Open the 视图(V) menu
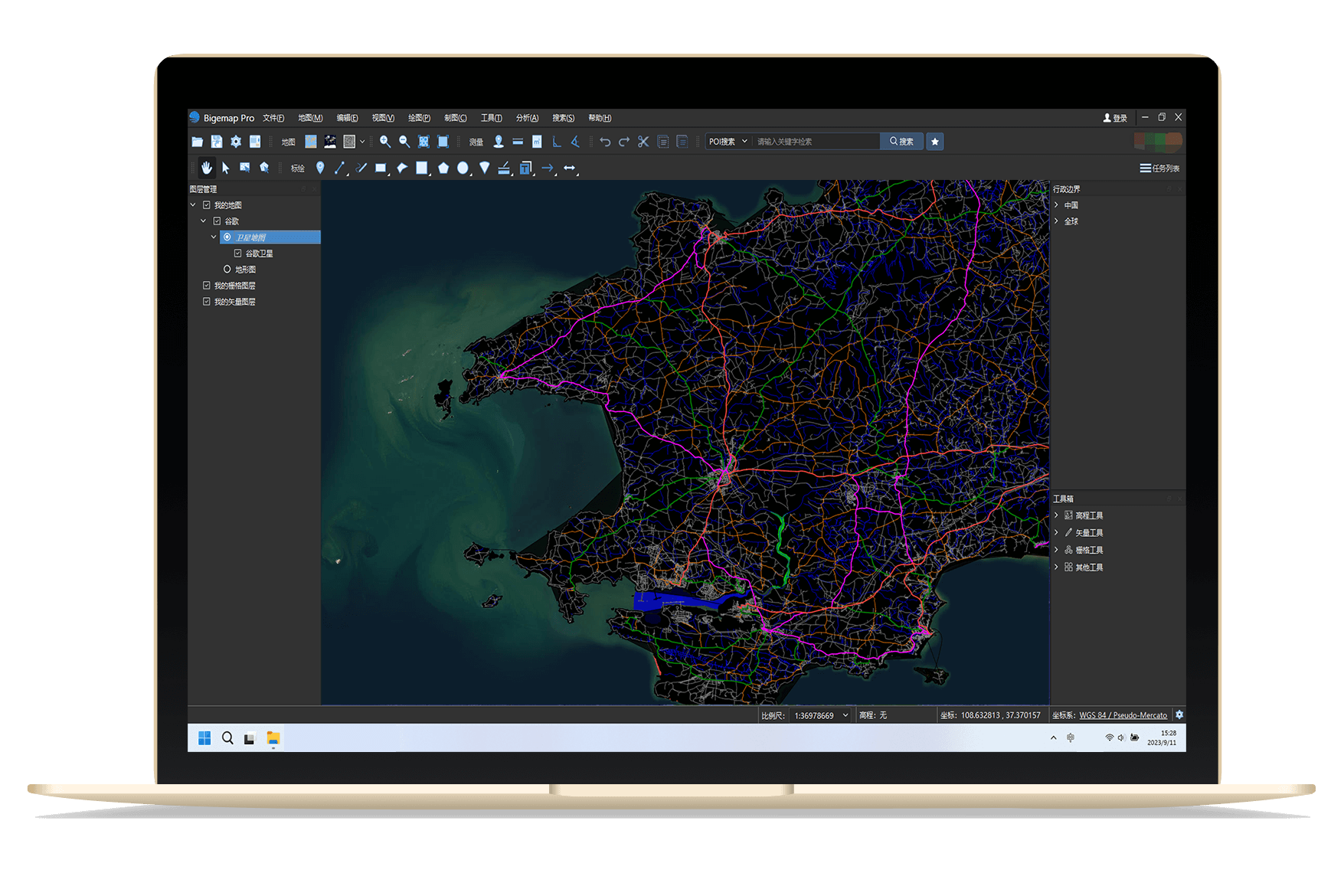Image resolution: width=1344 pixels, height=896 pixels. click(384, 118)
